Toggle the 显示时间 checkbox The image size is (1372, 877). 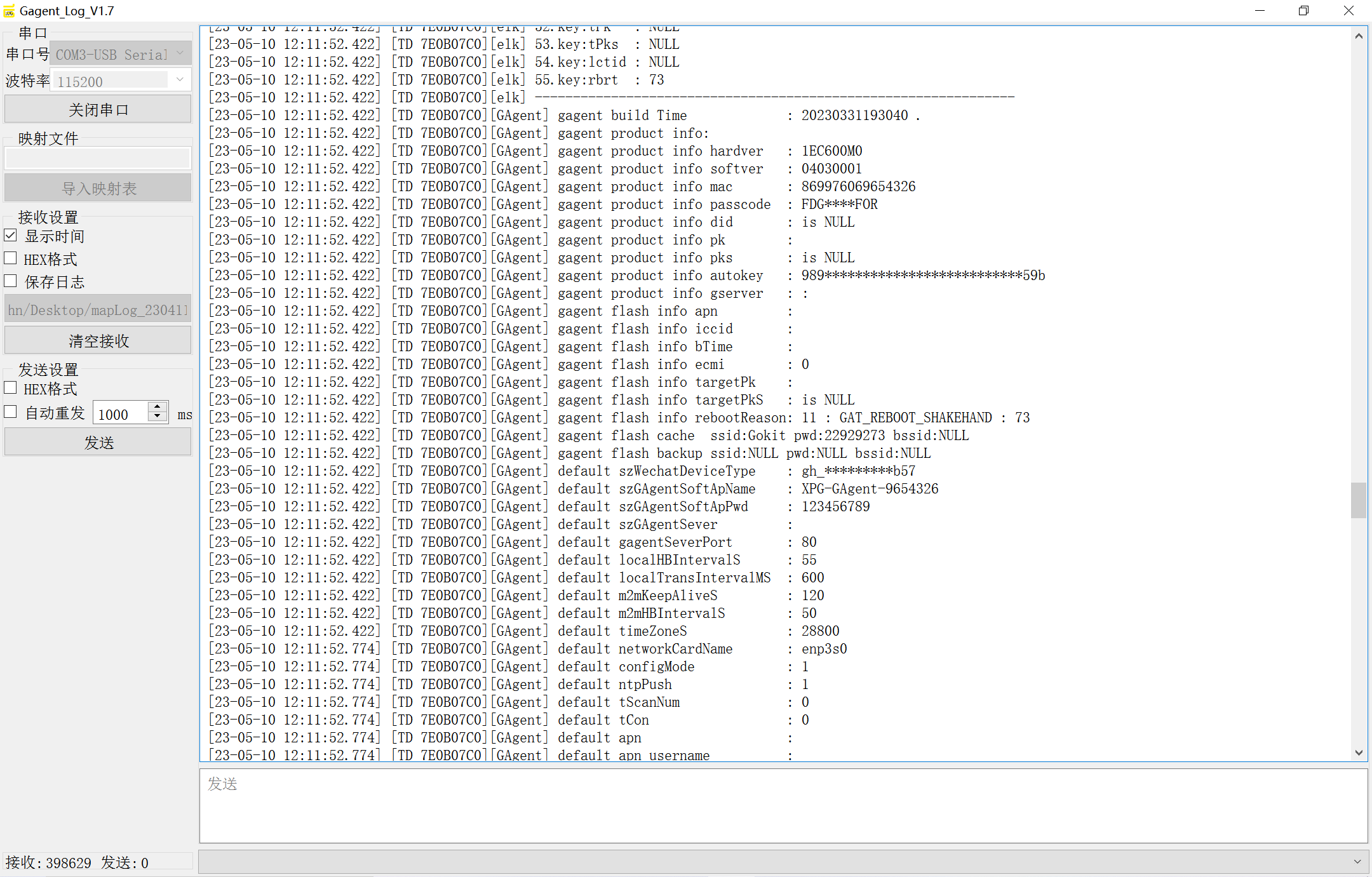11,236
